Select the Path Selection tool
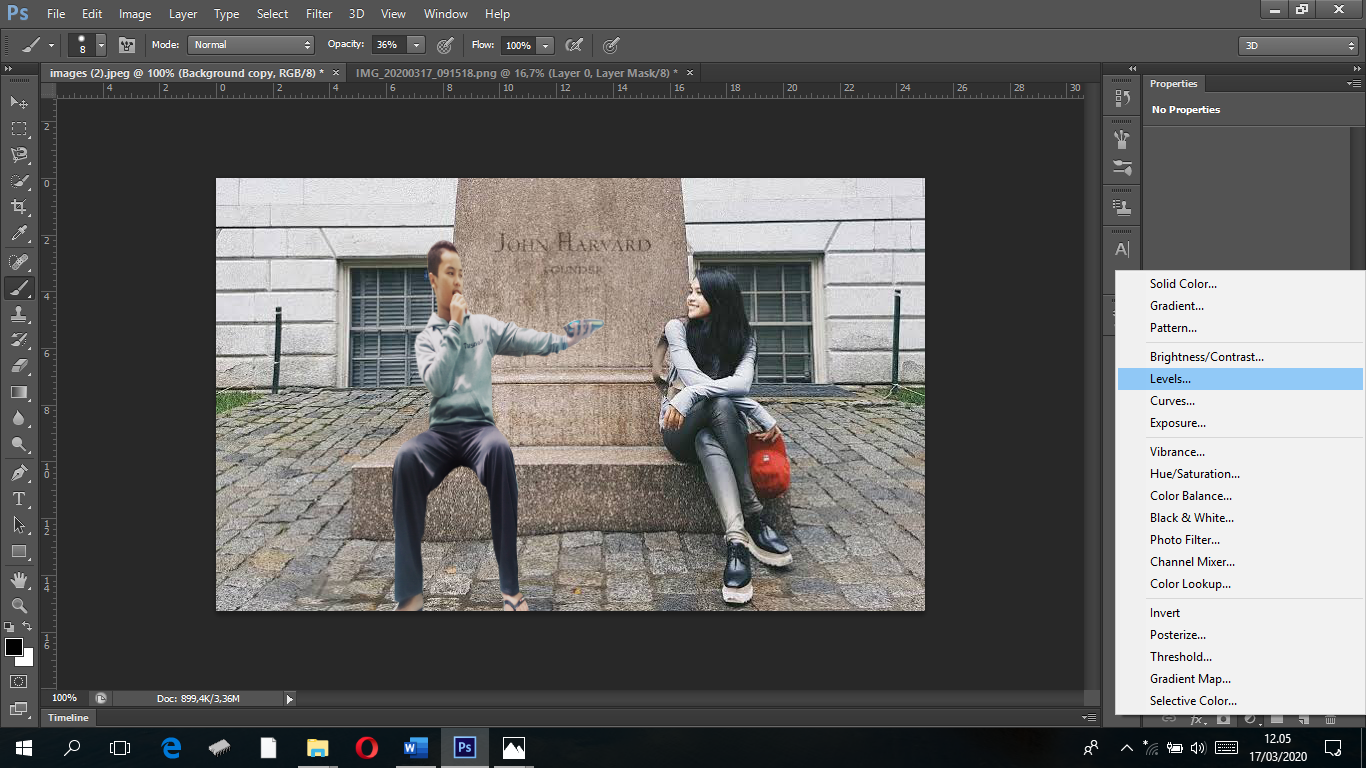 click(19, 525)
